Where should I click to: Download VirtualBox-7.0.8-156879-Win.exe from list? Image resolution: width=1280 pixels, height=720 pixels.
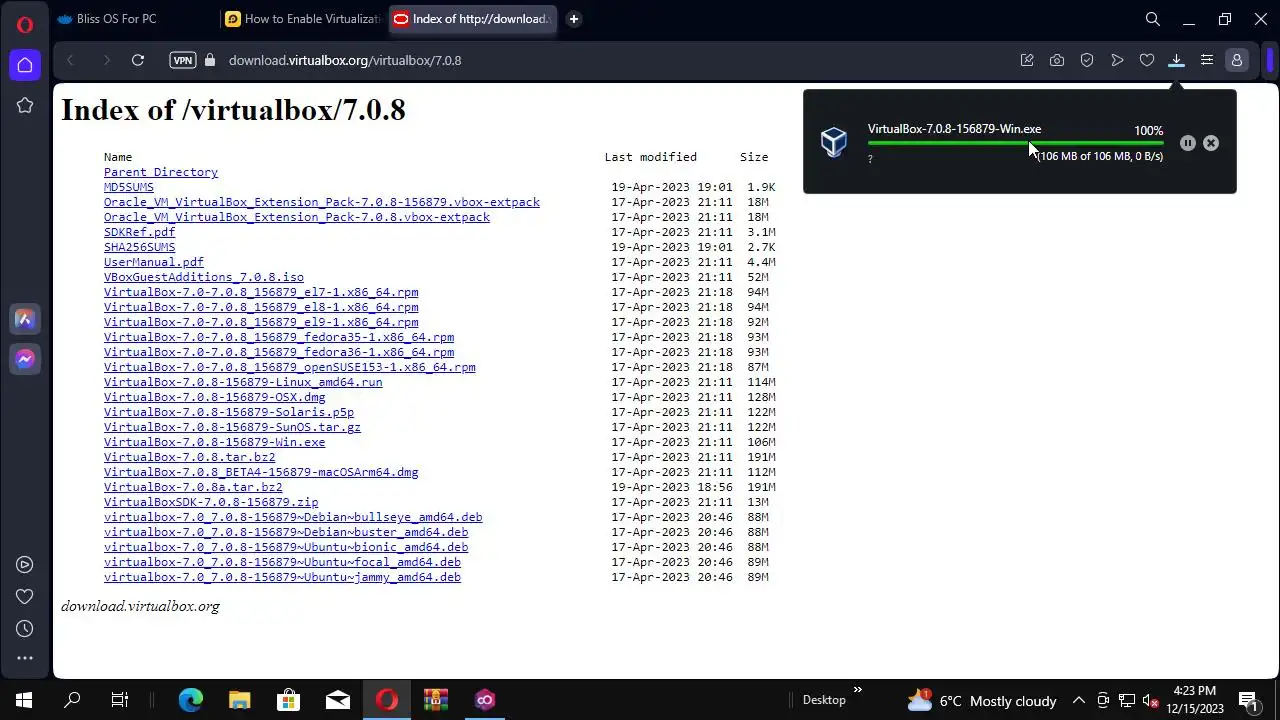[x=214, y=442]
